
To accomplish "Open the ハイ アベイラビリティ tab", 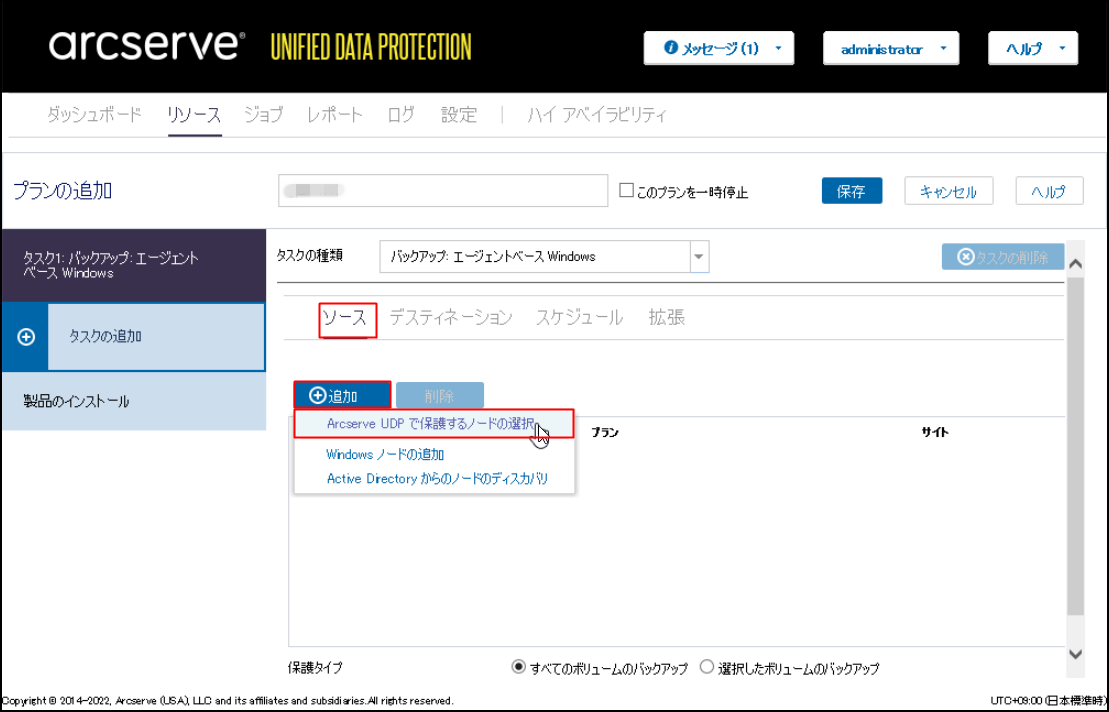I will click(x=597, y=115).
